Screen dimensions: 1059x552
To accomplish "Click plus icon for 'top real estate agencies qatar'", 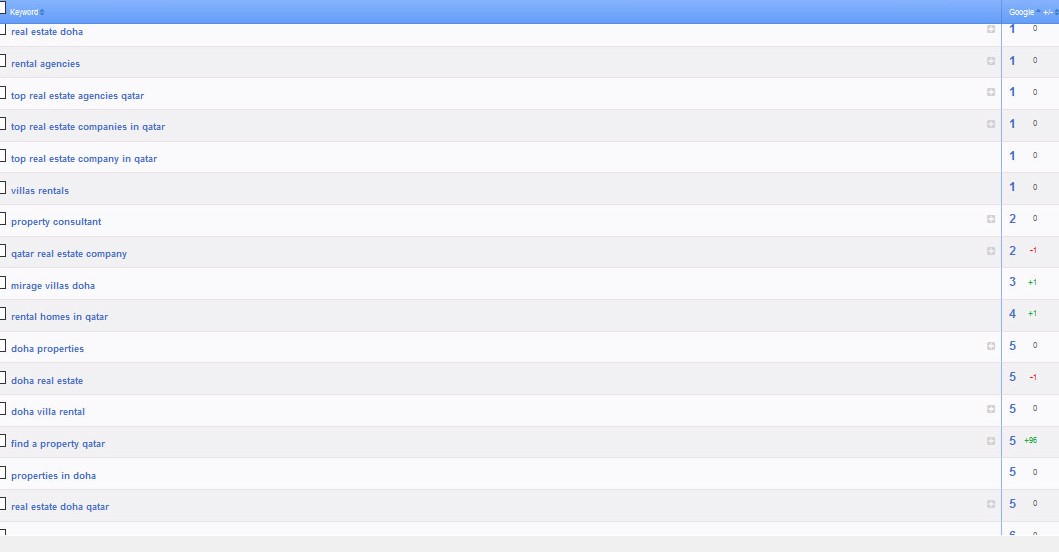I will pos(991,93).
